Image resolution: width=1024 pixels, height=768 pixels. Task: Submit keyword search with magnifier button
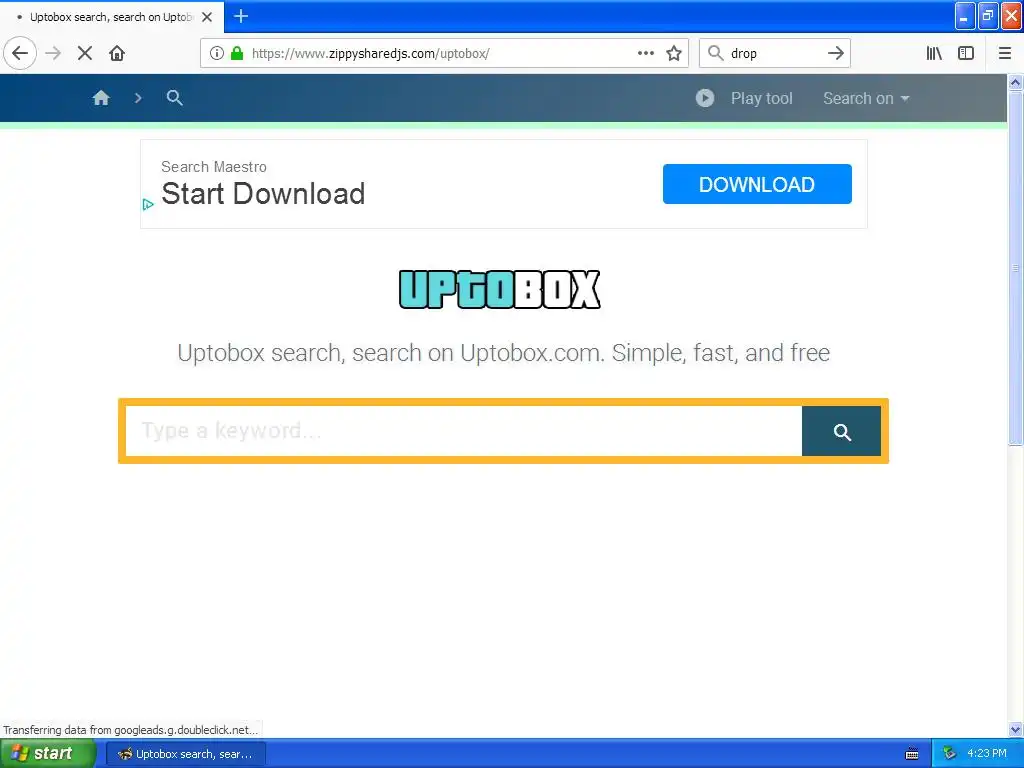coord(841,431)
